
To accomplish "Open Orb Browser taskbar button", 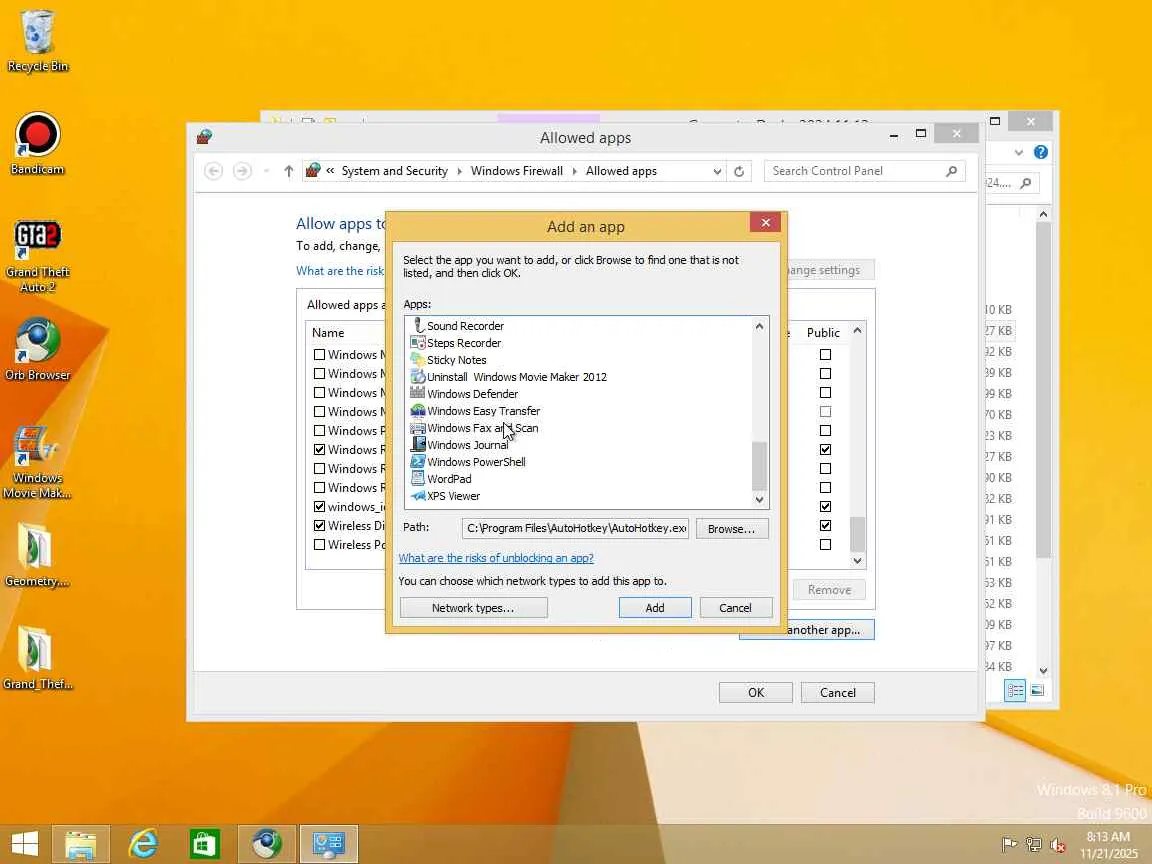I will point(267,843).
